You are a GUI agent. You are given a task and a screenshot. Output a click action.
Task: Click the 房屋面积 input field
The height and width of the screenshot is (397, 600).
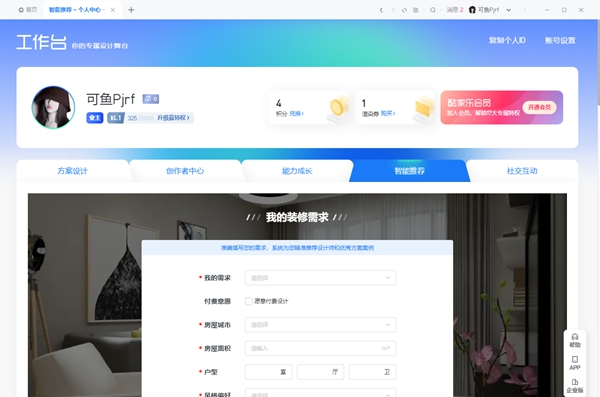320,348
